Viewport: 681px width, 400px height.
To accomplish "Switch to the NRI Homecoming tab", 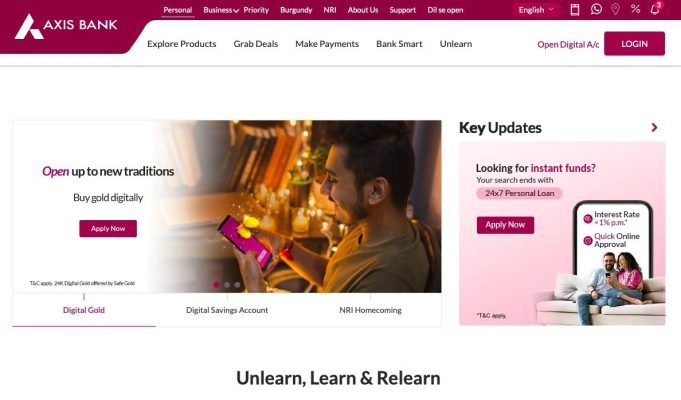I will click(x=370, y=310).
